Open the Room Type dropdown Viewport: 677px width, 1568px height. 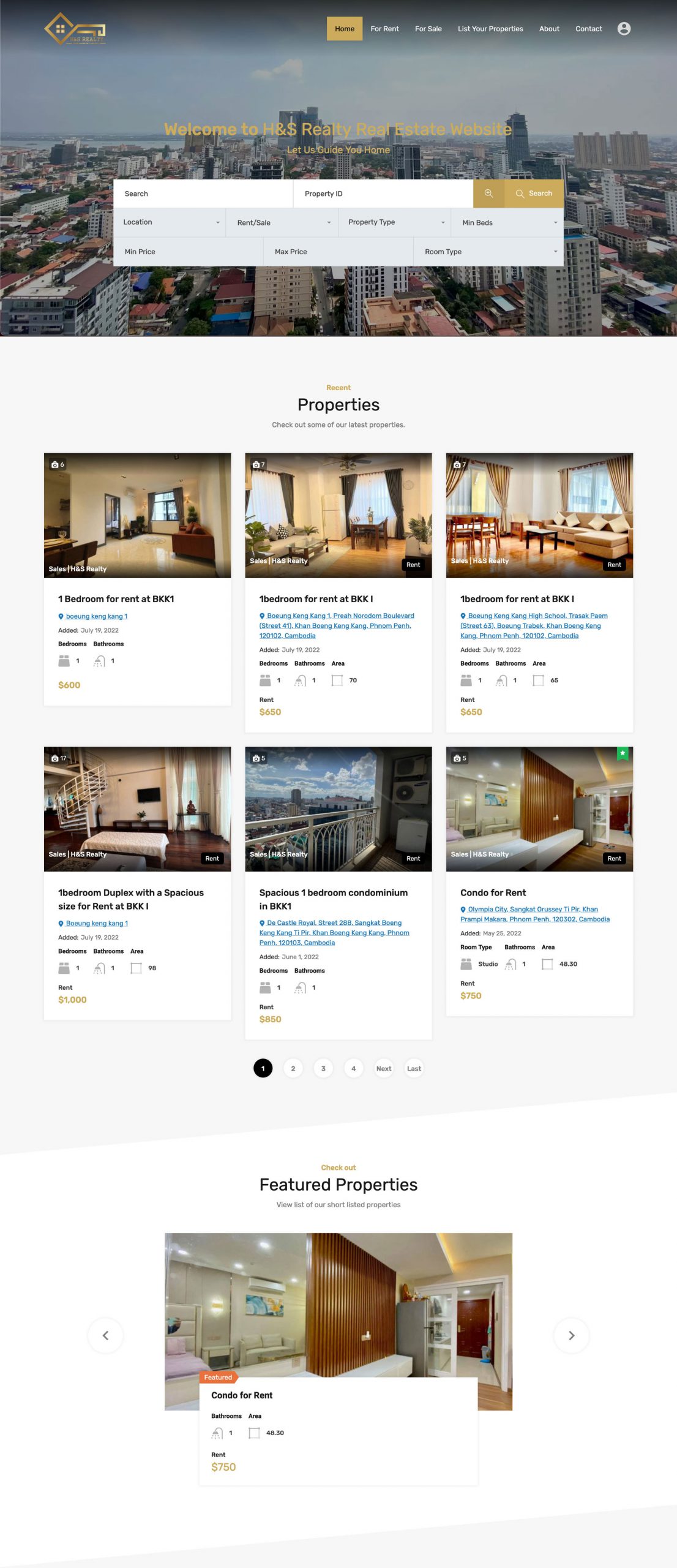point(488,252)
